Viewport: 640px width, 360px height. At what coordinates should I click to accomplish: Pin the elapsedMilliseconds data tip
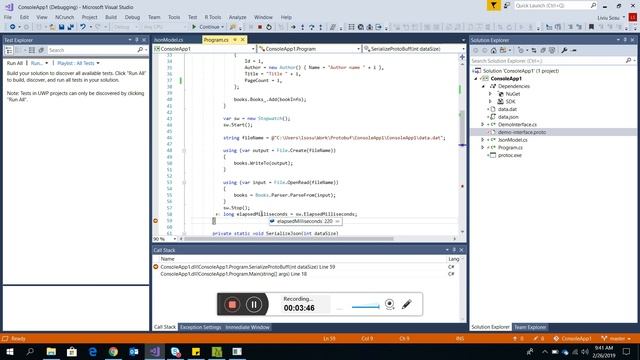(x=337, y=221)
